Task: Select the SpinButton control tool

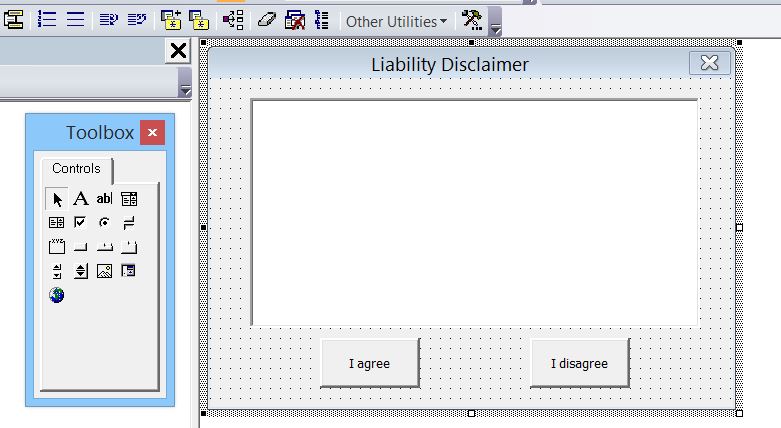Action: pos(81,271)
